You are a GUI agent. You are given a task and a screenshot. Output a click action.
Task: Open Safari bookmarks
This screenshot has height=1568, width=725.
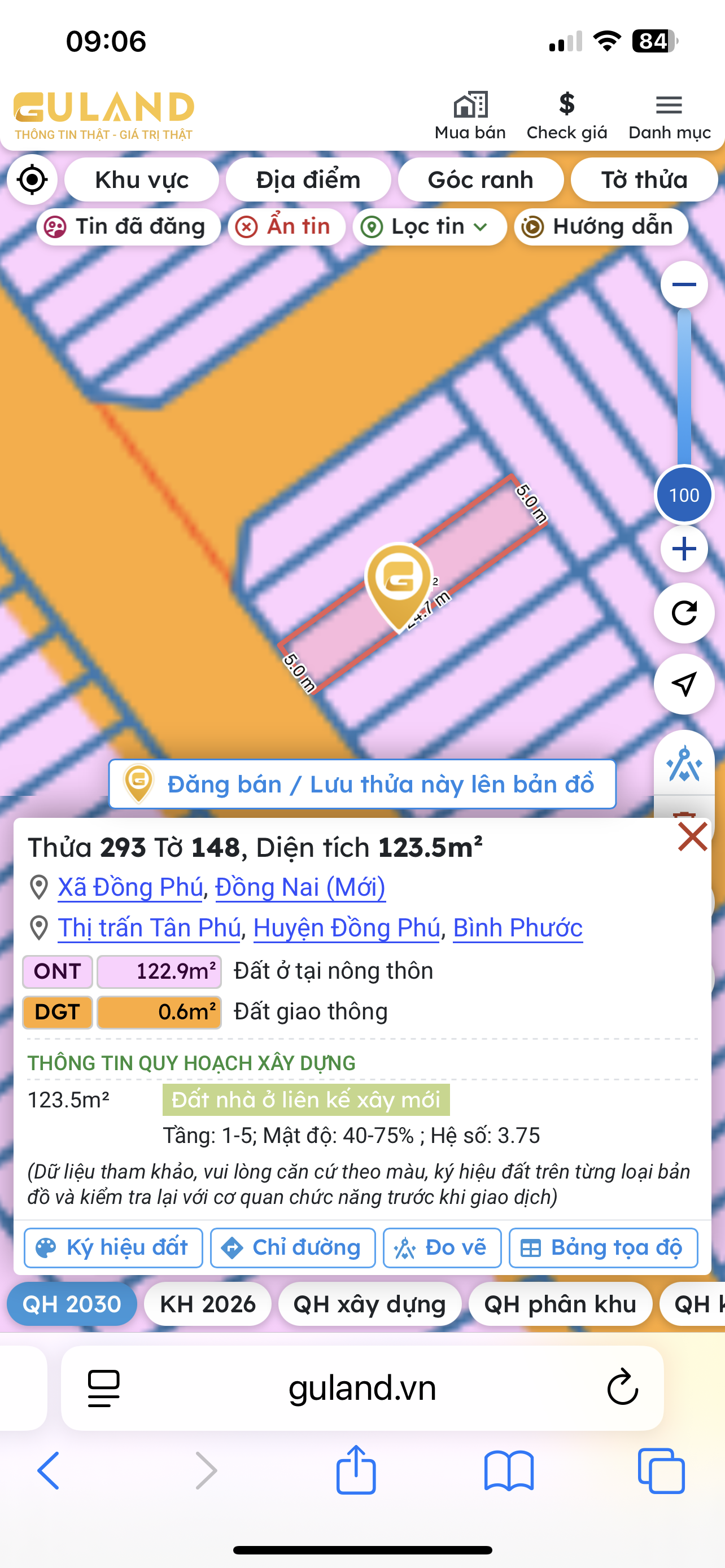[x=509, y=1470]
